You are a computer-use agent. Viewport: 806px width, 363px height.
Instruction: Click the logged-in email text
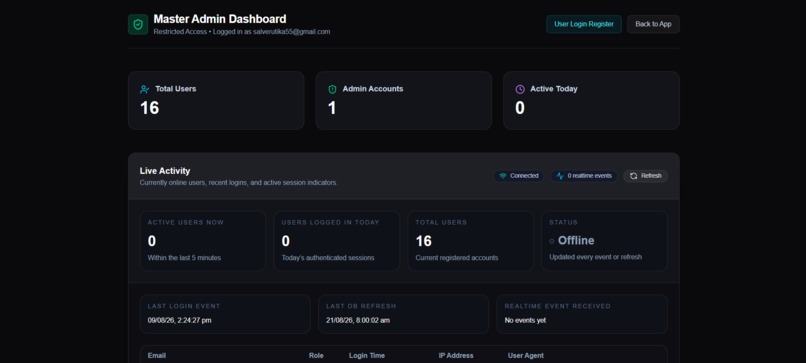(291, 32)
